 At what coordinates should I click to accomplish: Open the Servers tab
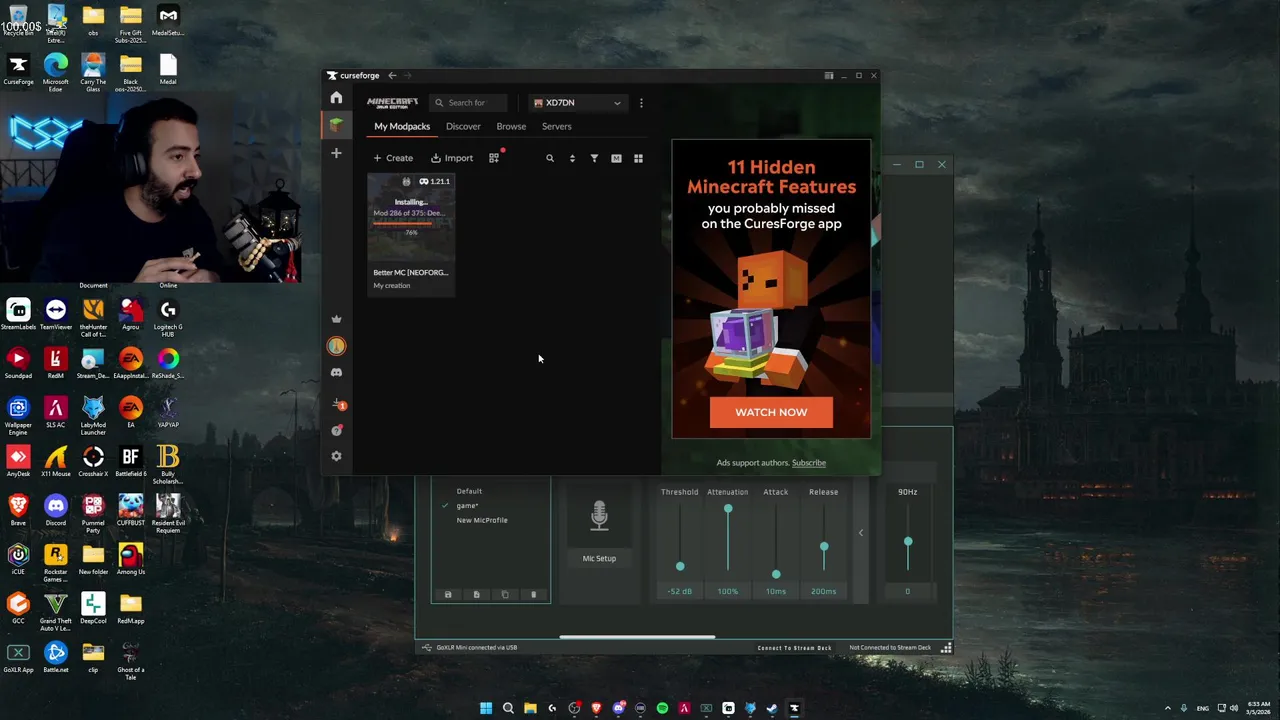click(x=557, y=127)
